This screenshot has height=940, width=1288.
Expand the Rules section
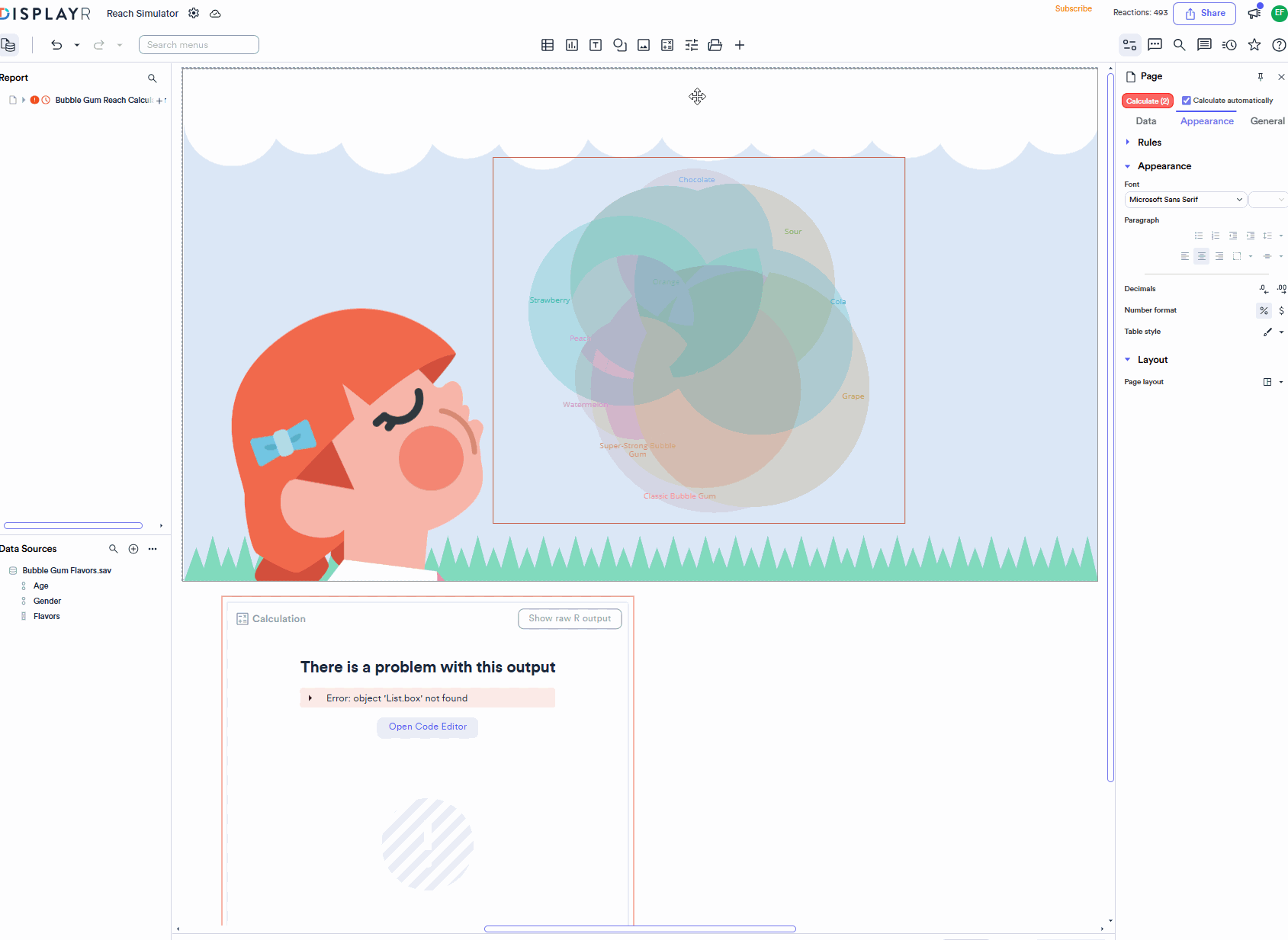click(1129, 142)
